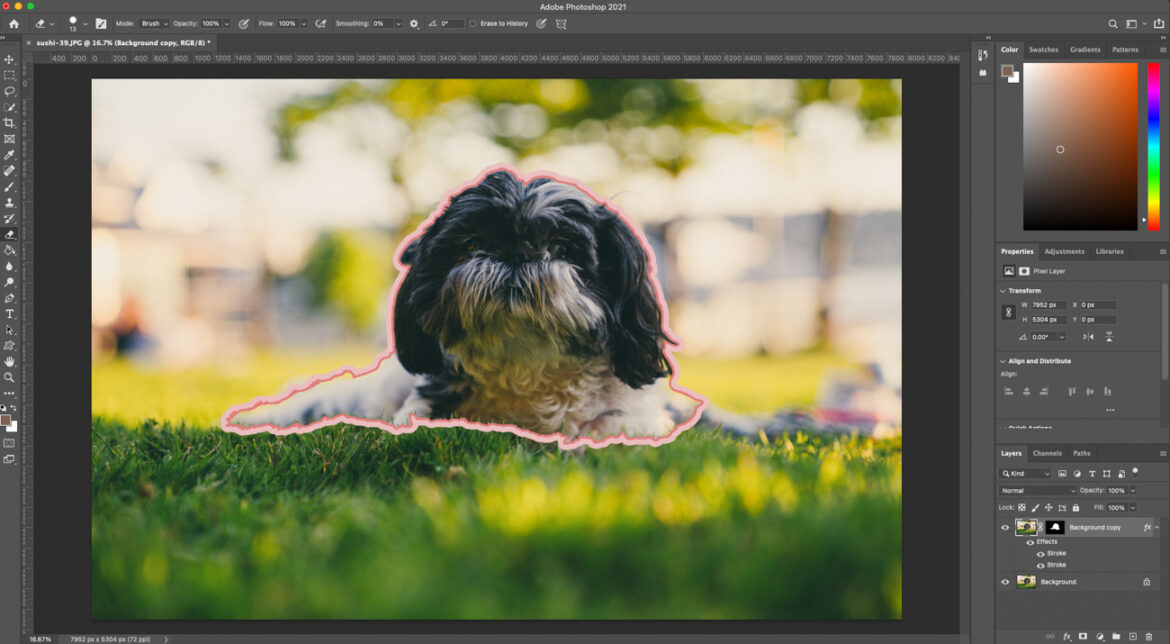The height and width of the screenshot is (644, 1170).
Task: Toggle visibility of the Effects entry
Action: click(1030, 543)
